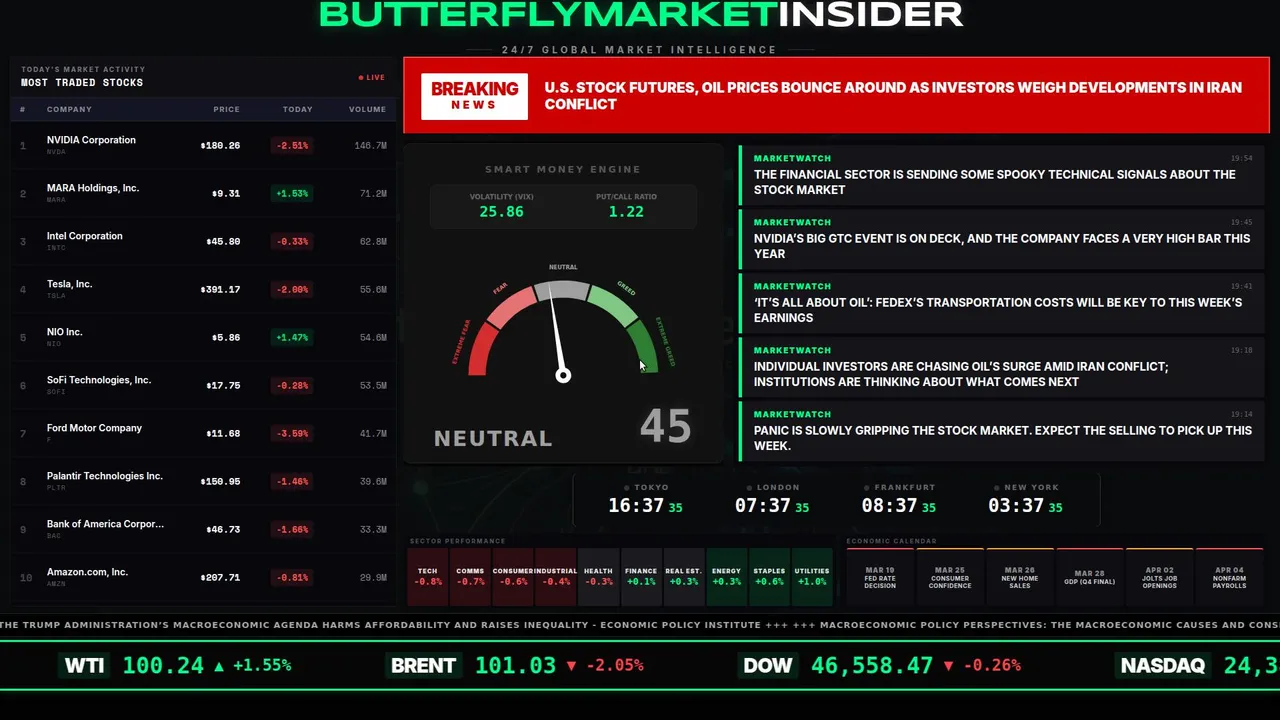Open the APR 04 Nonfarm Payrolls event
Screen dimensions: 1280x720
[x=1230, y=577]
